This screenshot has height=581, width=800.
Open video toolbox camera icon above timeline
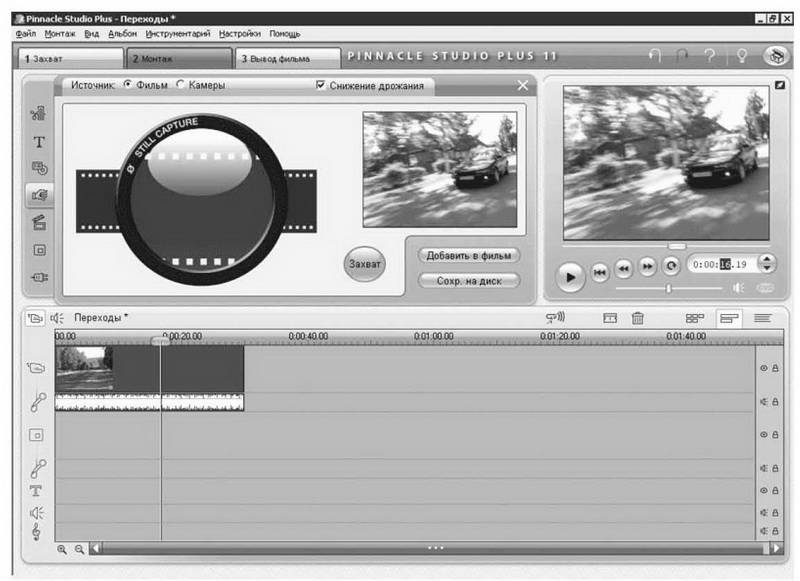pyautogui.click(x=35, y=318)
